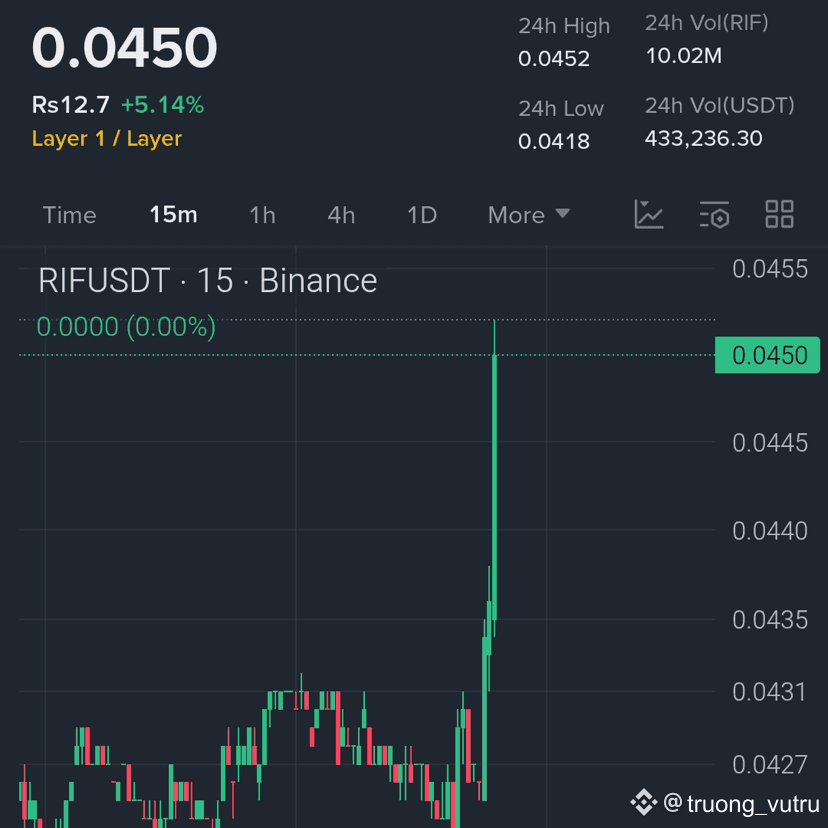
Task: Click the +5.14% change value
Action: [x=163, y=105]
